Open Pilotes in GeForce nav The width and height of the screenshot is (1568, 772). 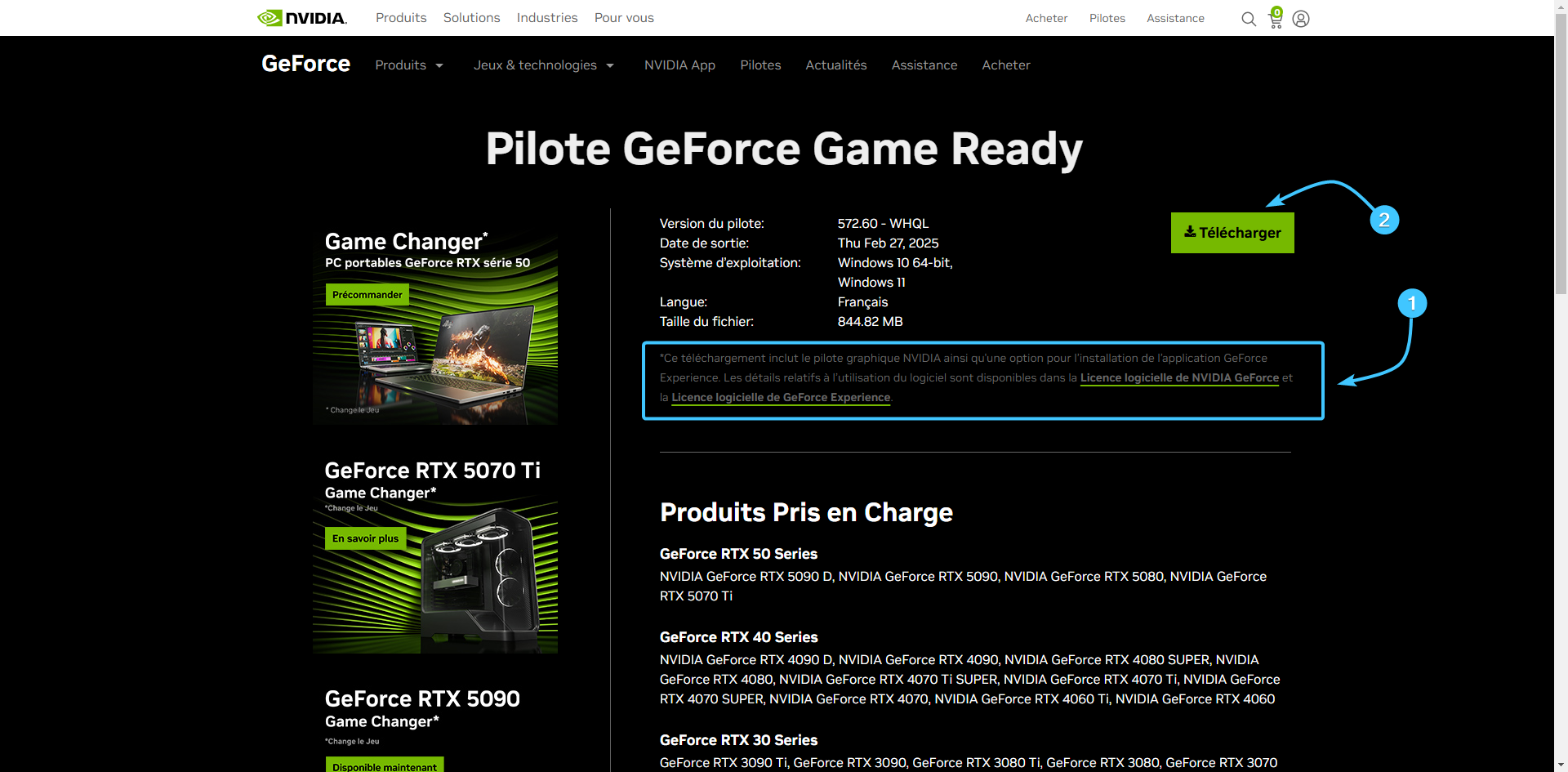click(x=760, y=65)
